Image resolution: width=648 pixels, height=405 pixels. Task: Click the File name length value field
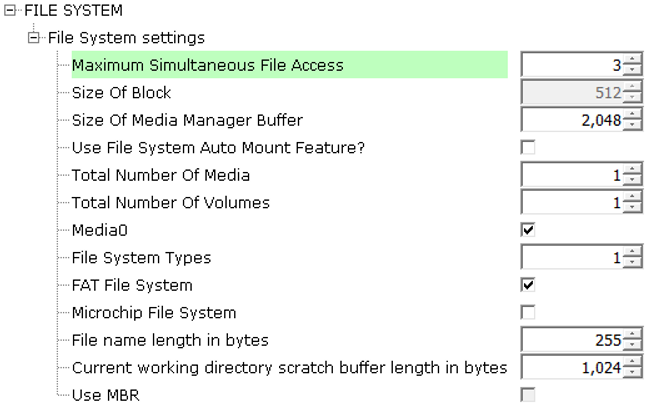(572, 340)
